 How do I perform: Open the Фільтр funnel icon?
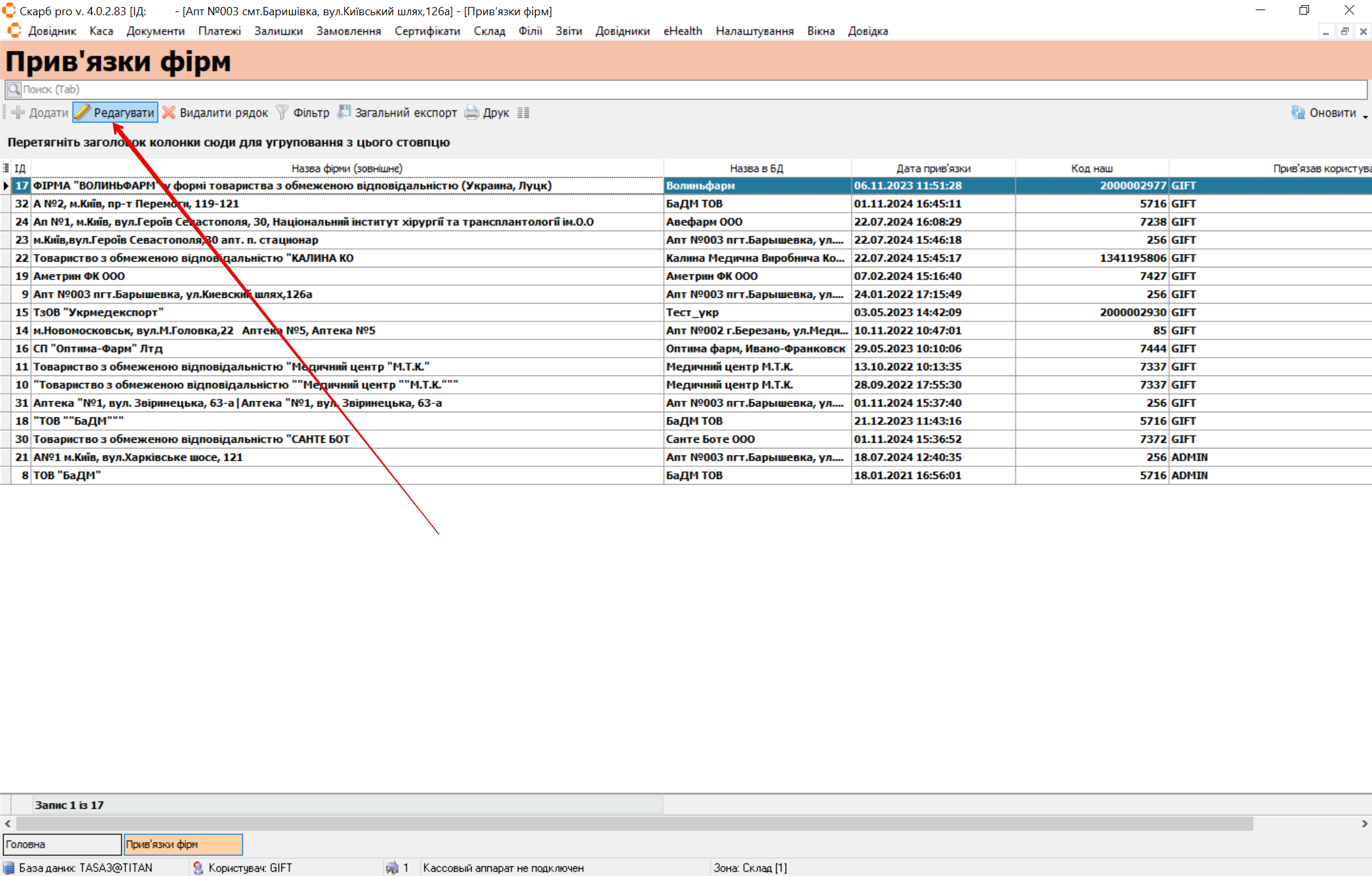[x=282, y=112]
